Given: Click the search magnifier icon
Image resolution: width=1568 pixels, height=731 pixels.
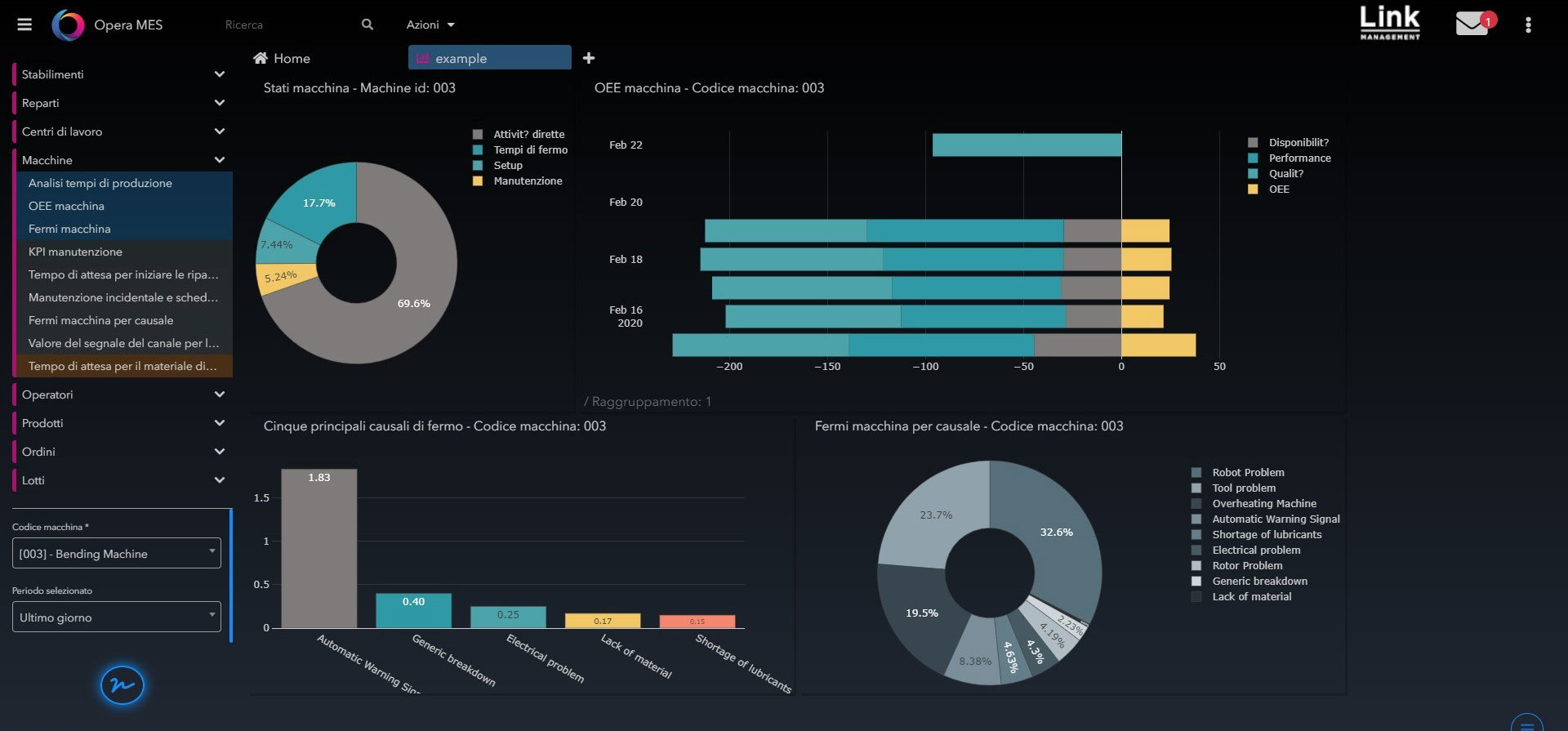Looking at the screenshot, I should (x=367, y=25).
